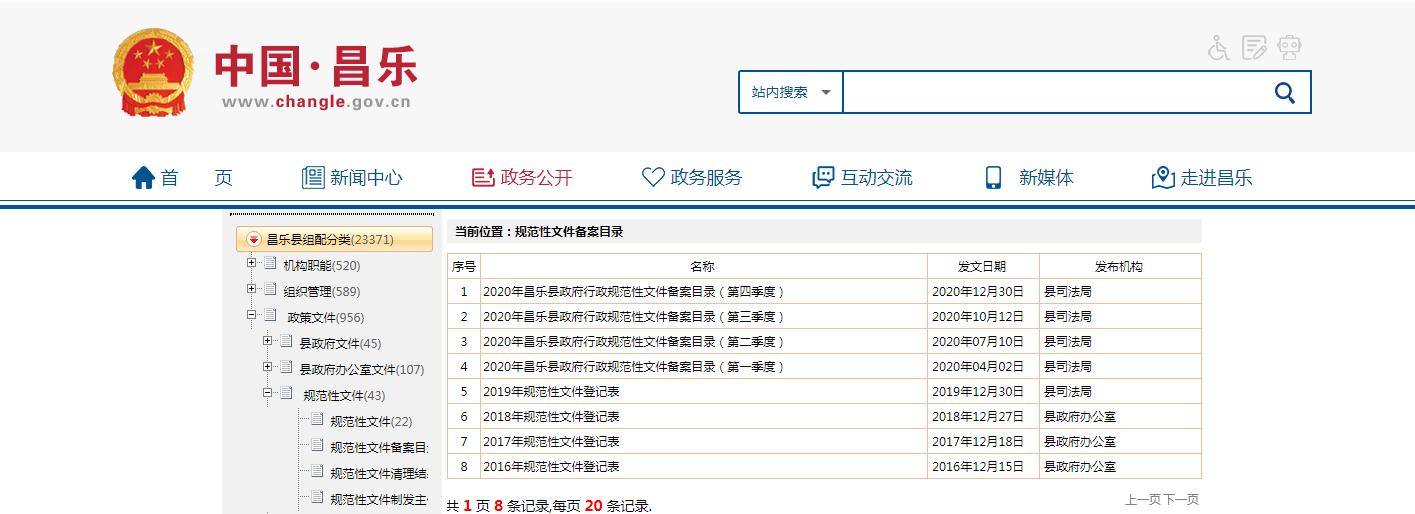Select 规范性文件(22) in the tree
The image size is (1415, 514).
(371, 422)
